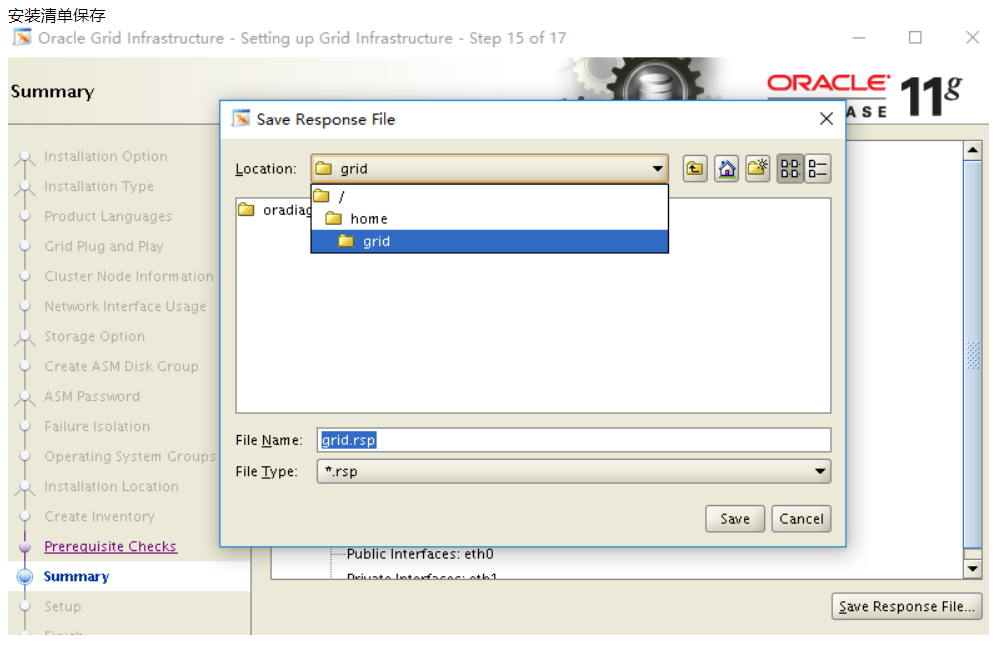Screen dimensions: 1000x652
Task: Click the Installation Type step
Action: point(99,186)
